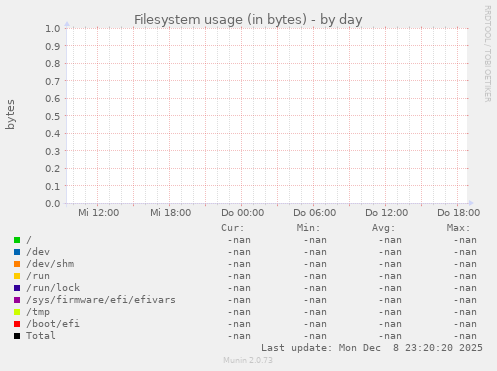This screenshot has width=497, height=371.
Task: Select the /sys/firmware/efi/efivars legend label
Action: coord(101,300)
